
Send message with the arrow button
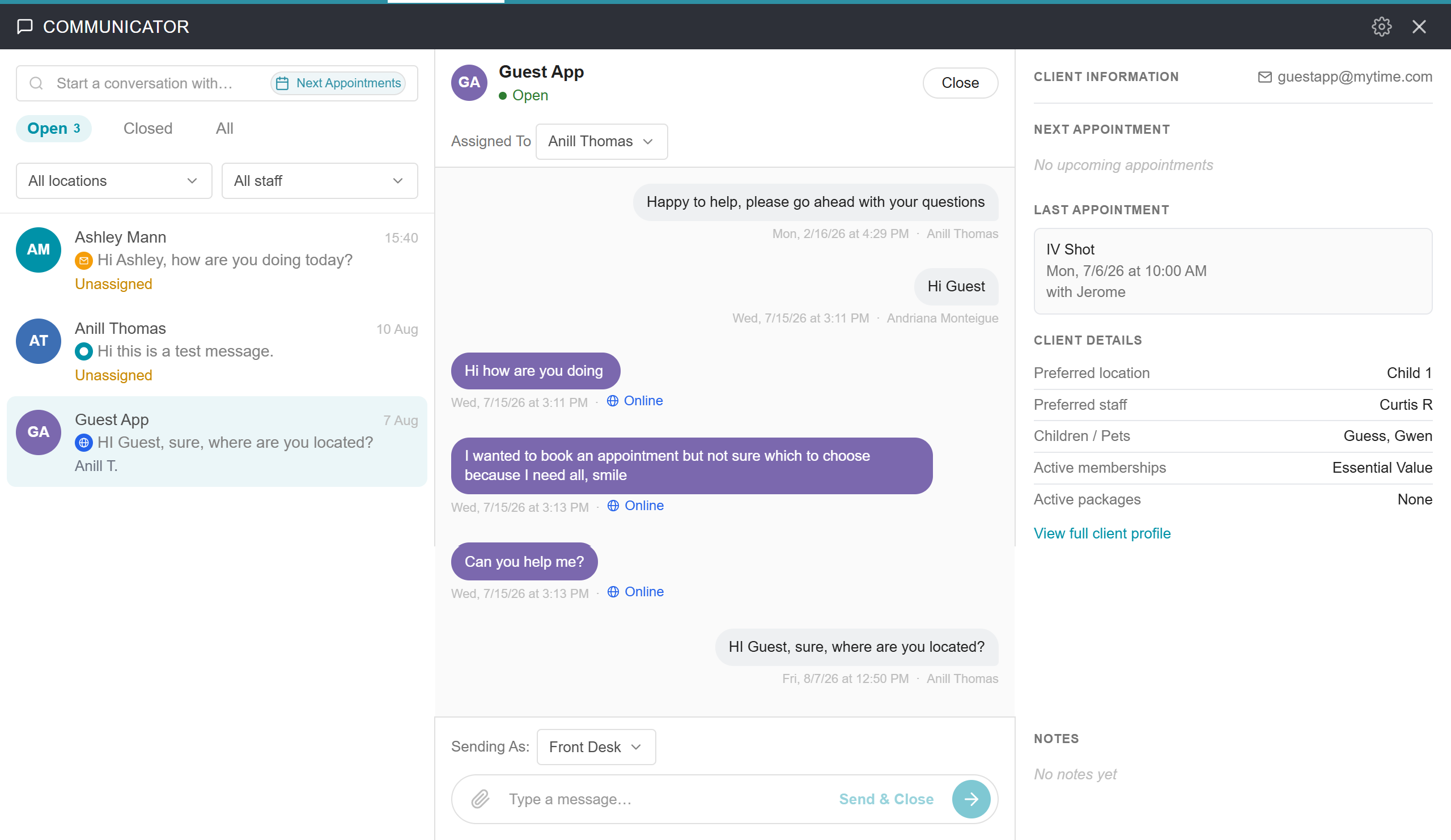coord(971,799)
